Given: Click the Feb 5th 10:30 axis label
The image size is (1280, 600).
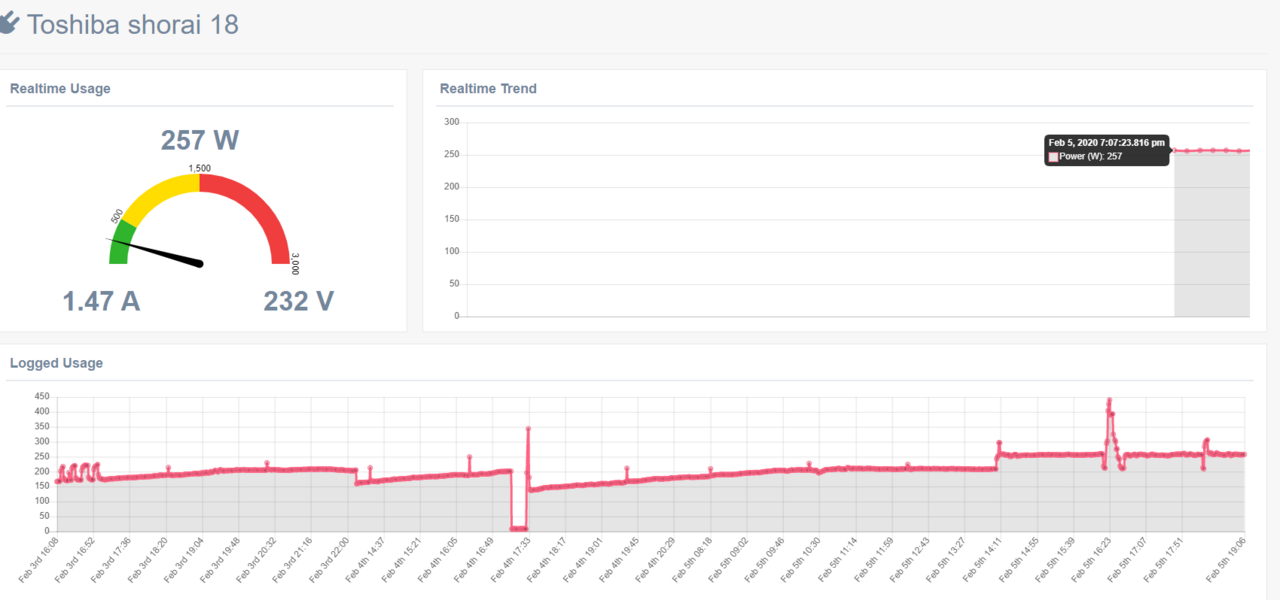Looking at the screenshot, I should point(803,558).
